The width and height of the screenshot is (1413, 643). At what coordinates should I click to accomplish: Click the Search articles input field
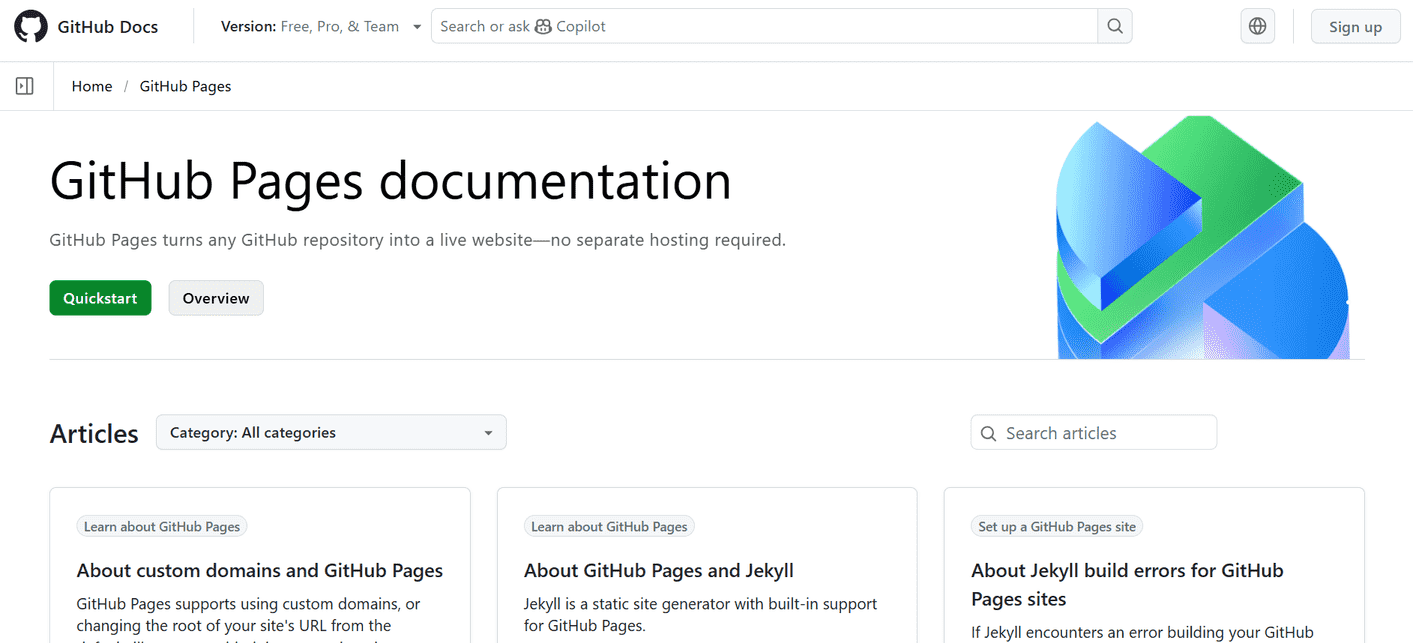pos(1094,433)
